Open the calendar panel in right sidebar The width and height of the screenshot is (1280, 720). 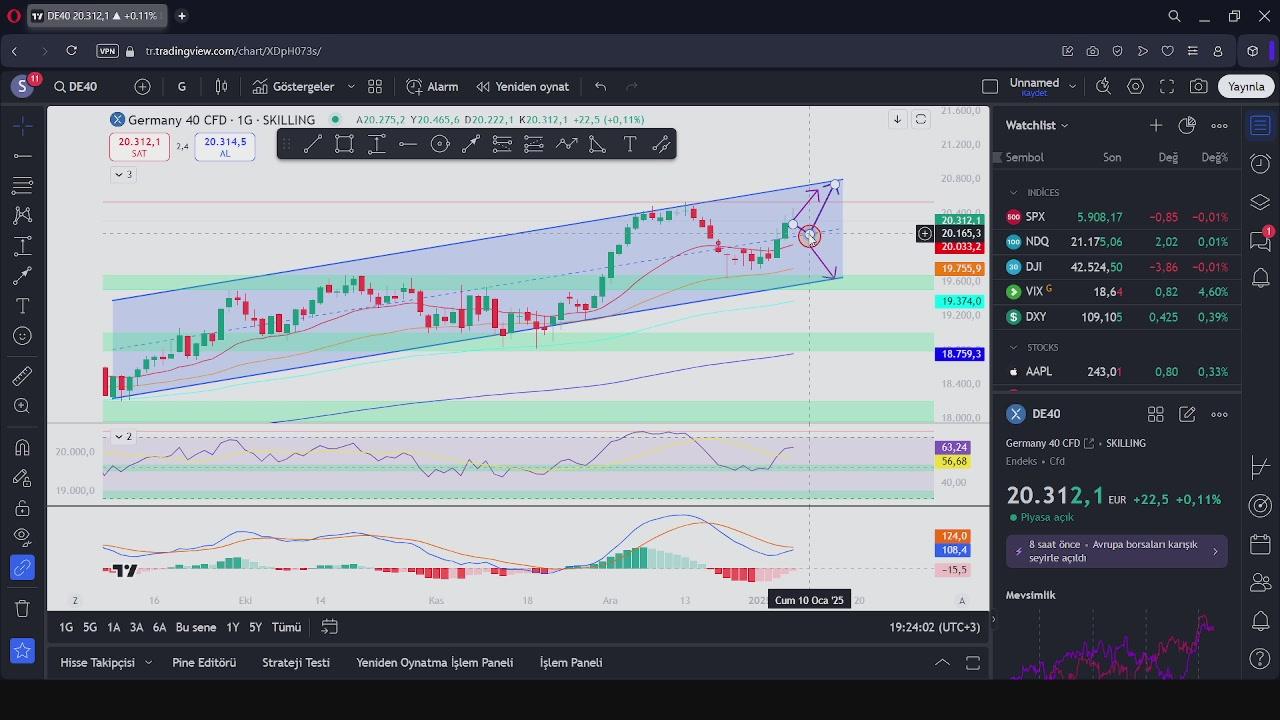pos(1260,545)
